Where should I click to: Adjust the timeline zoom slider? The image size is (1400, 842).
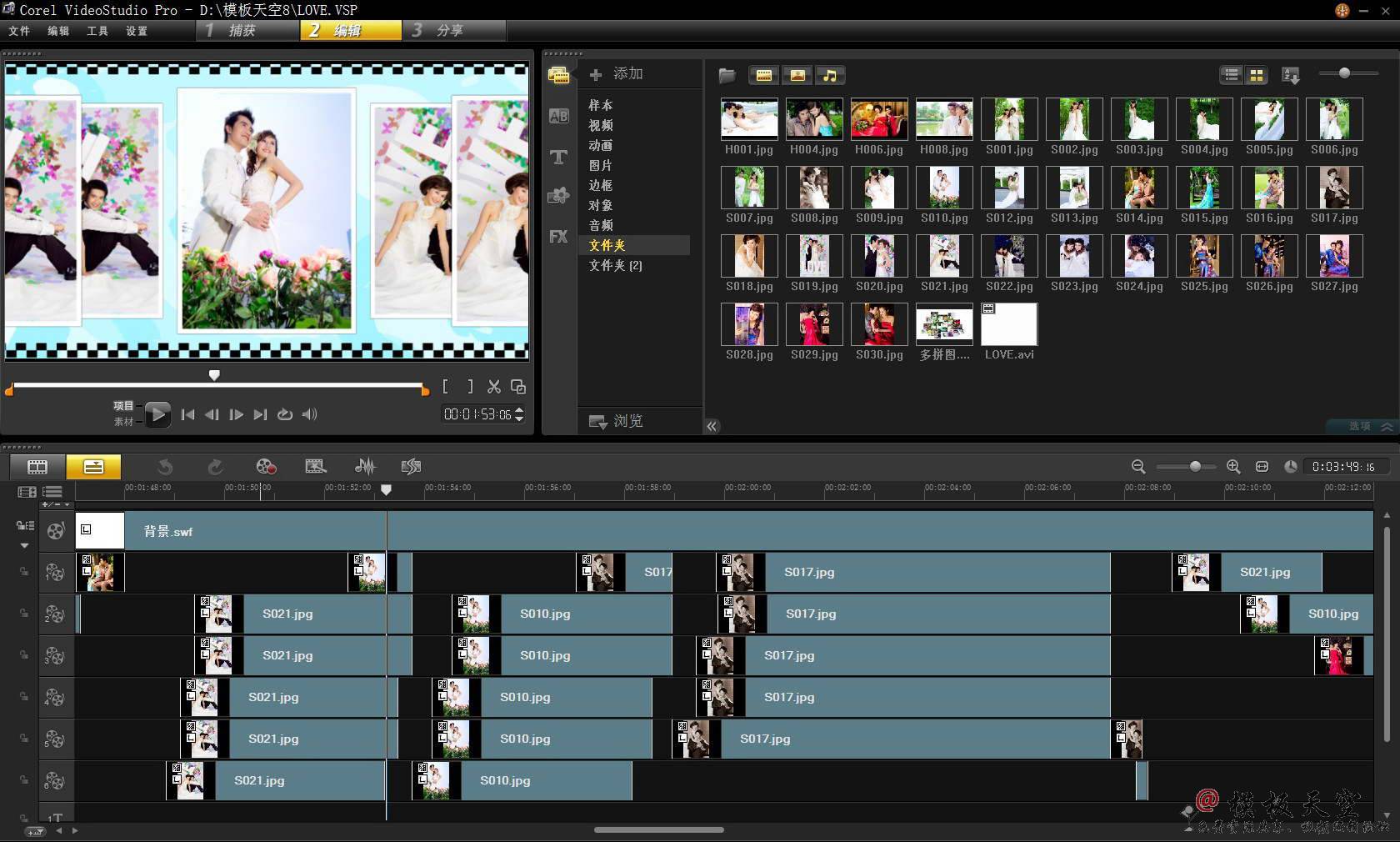point(1195,467)
